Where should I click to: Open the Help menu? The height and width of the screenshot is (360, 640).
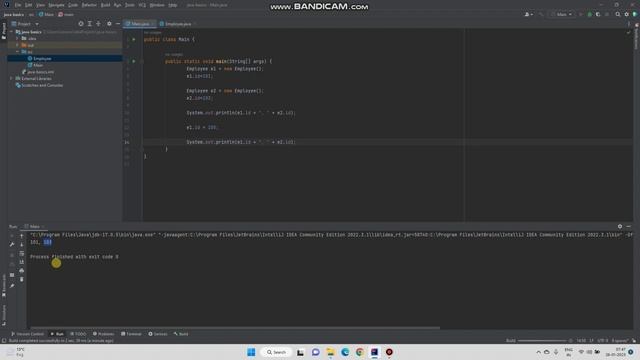pyautogui.click(x=173, y=5)
